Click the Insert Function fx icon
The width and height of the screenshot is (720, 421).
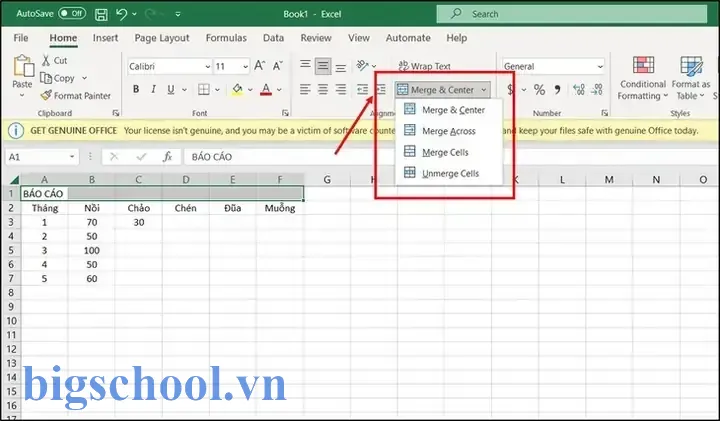tap(168, 157)
